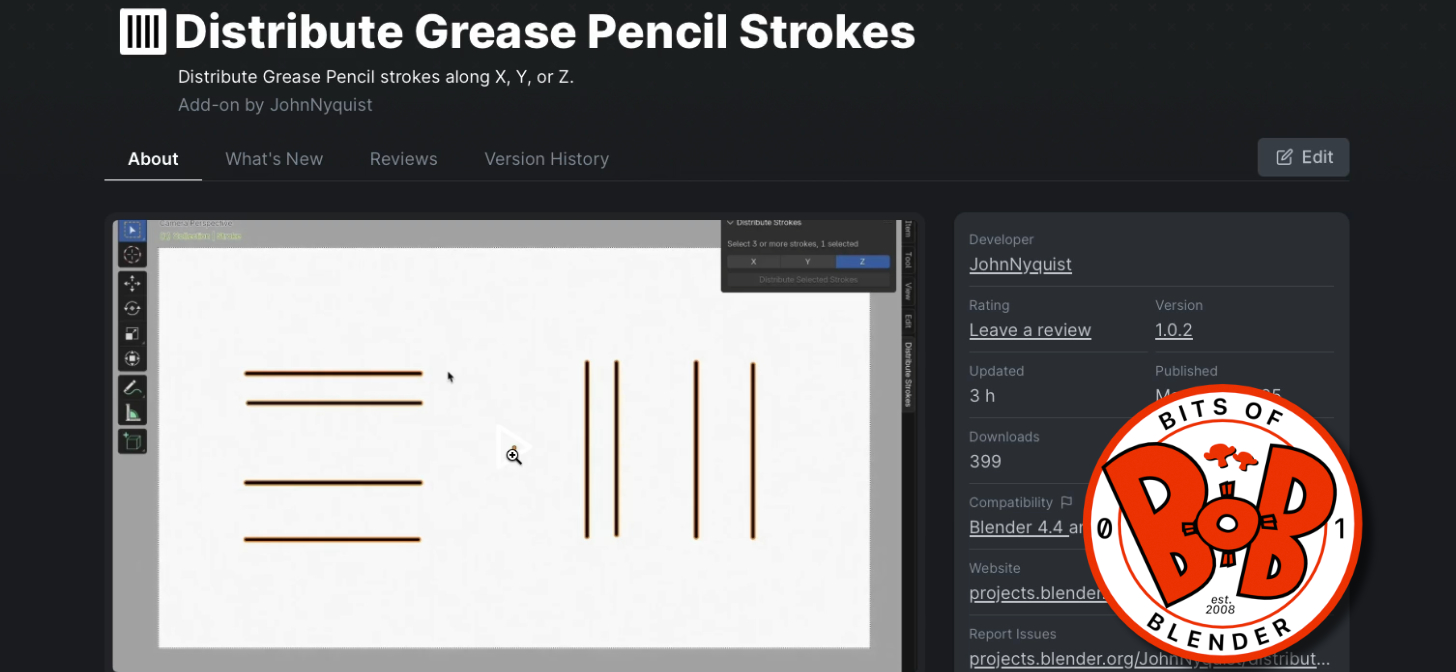This screenshot has width=1456, height=672.
Task: Select the Annotate pencil tool
Action: [132, 388]
